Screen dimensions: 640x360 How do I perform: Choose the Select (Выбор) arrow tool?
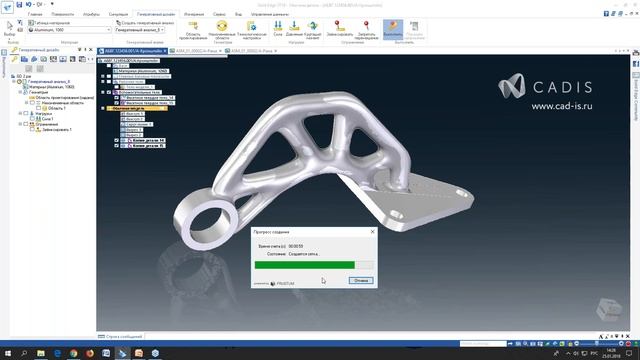[10, 29]
